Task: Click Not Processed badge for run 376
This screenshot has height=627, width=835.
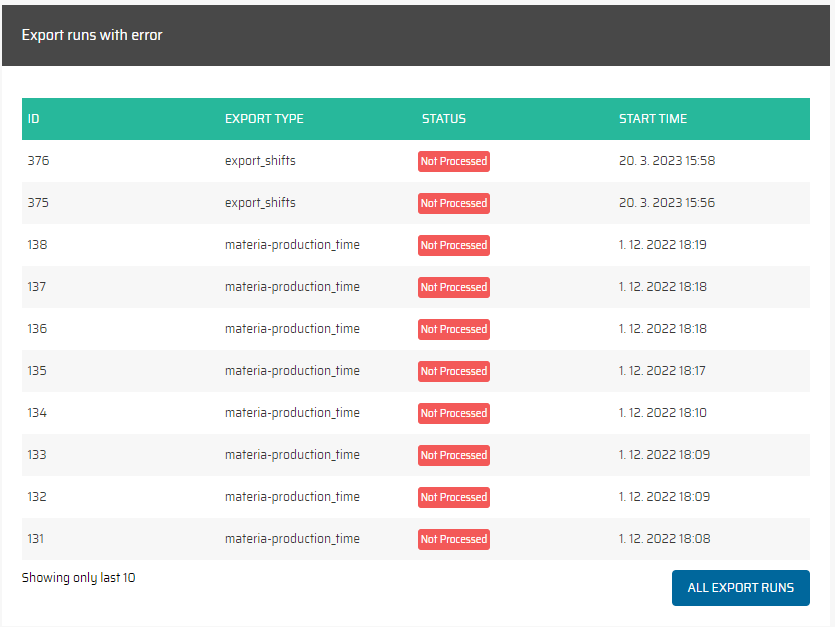Action: click(453, 161)
